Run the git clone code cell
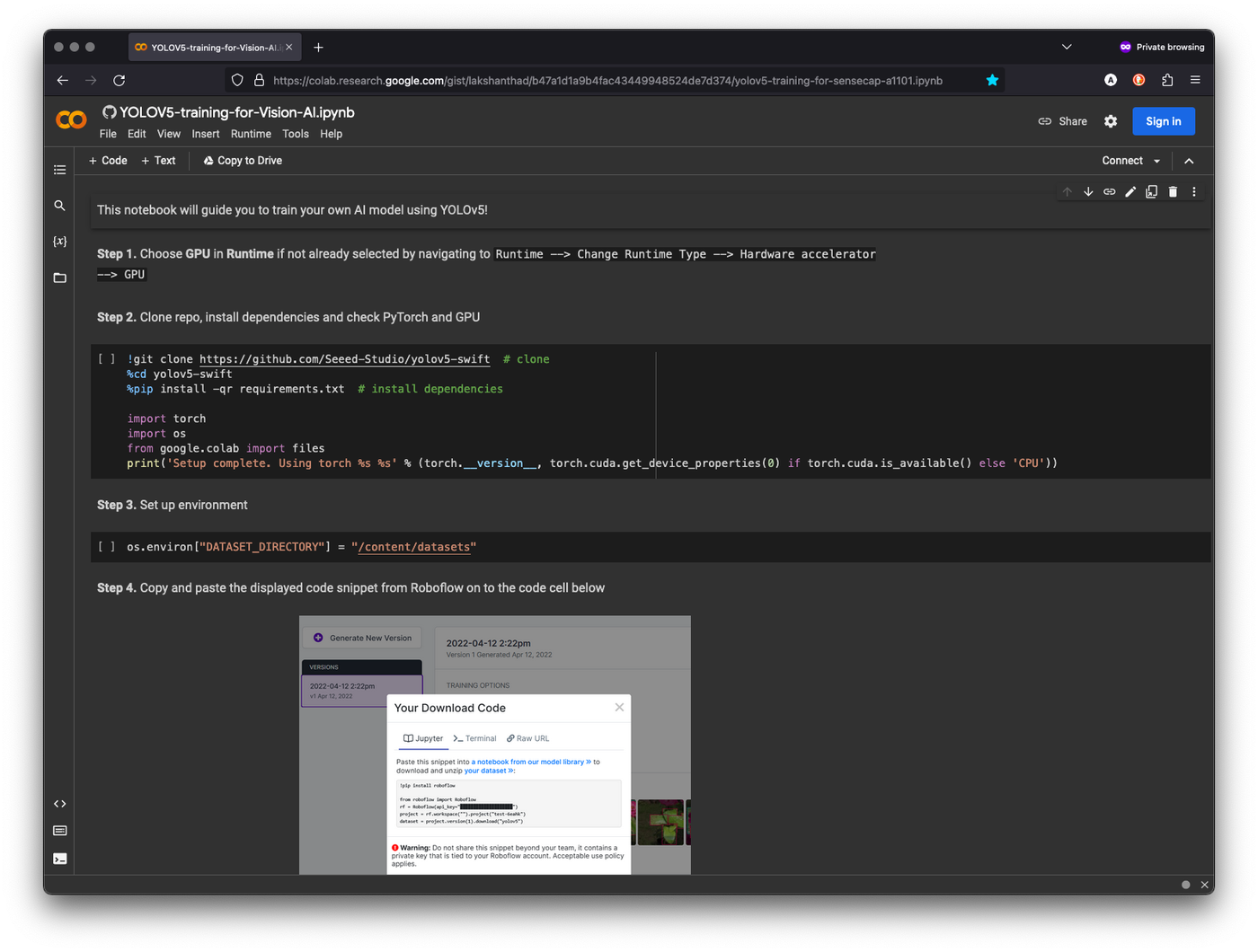The image size is (1258, 952). click(107, 359)
